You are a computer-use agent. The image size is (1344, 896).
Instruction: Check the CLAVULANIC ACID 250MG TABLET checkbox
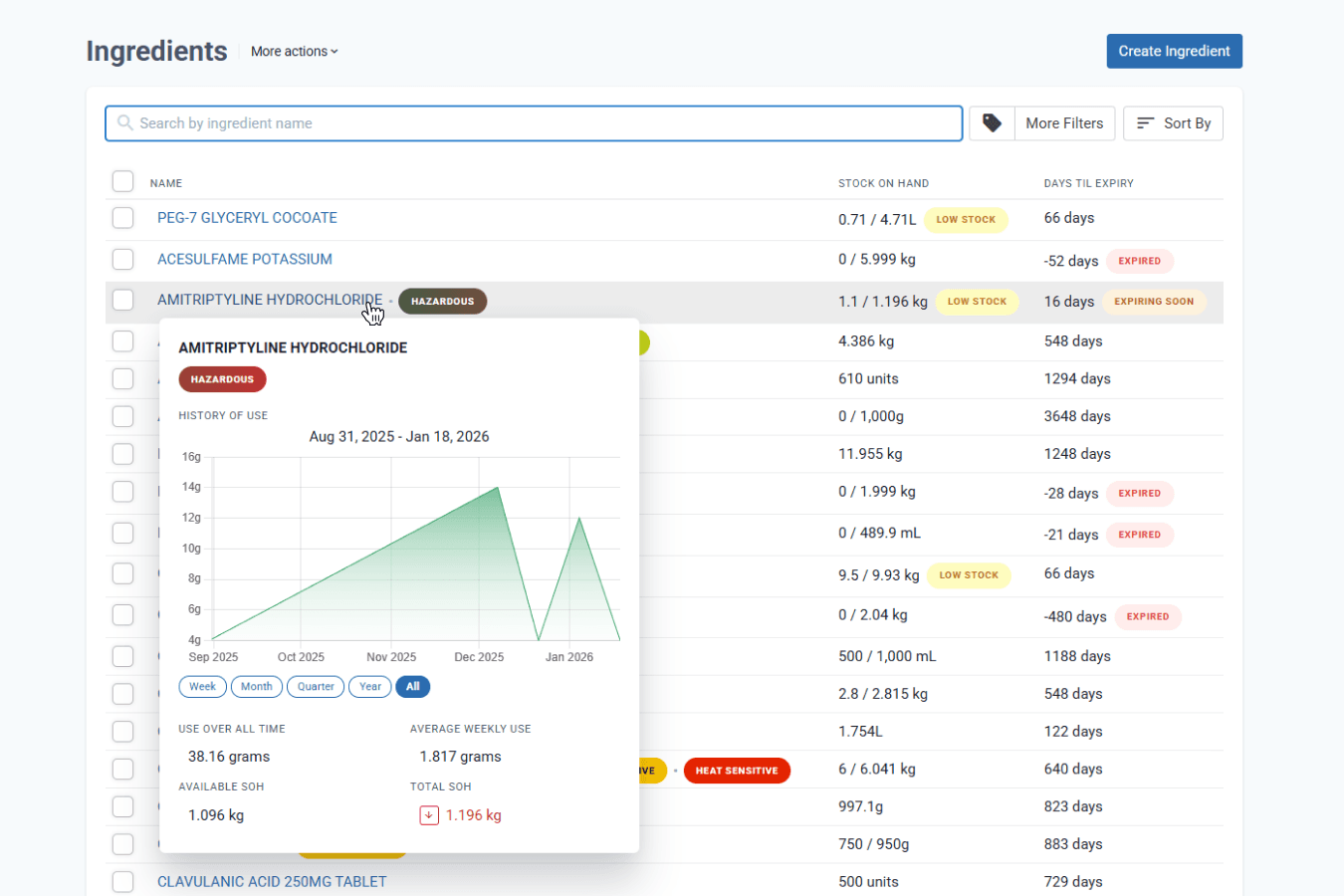pos(122,882)
